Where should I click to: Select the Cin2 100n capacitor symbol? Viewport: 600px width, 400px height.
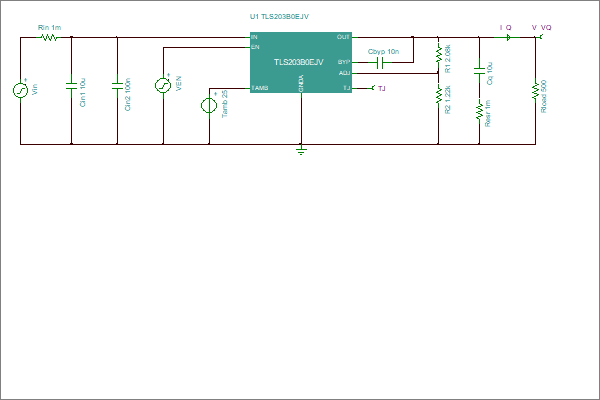coord(117,86)
